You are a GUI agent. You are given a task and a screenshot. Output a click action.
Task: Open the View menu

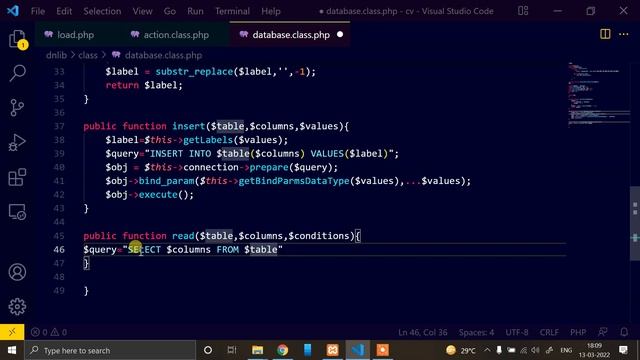[142, 11]
